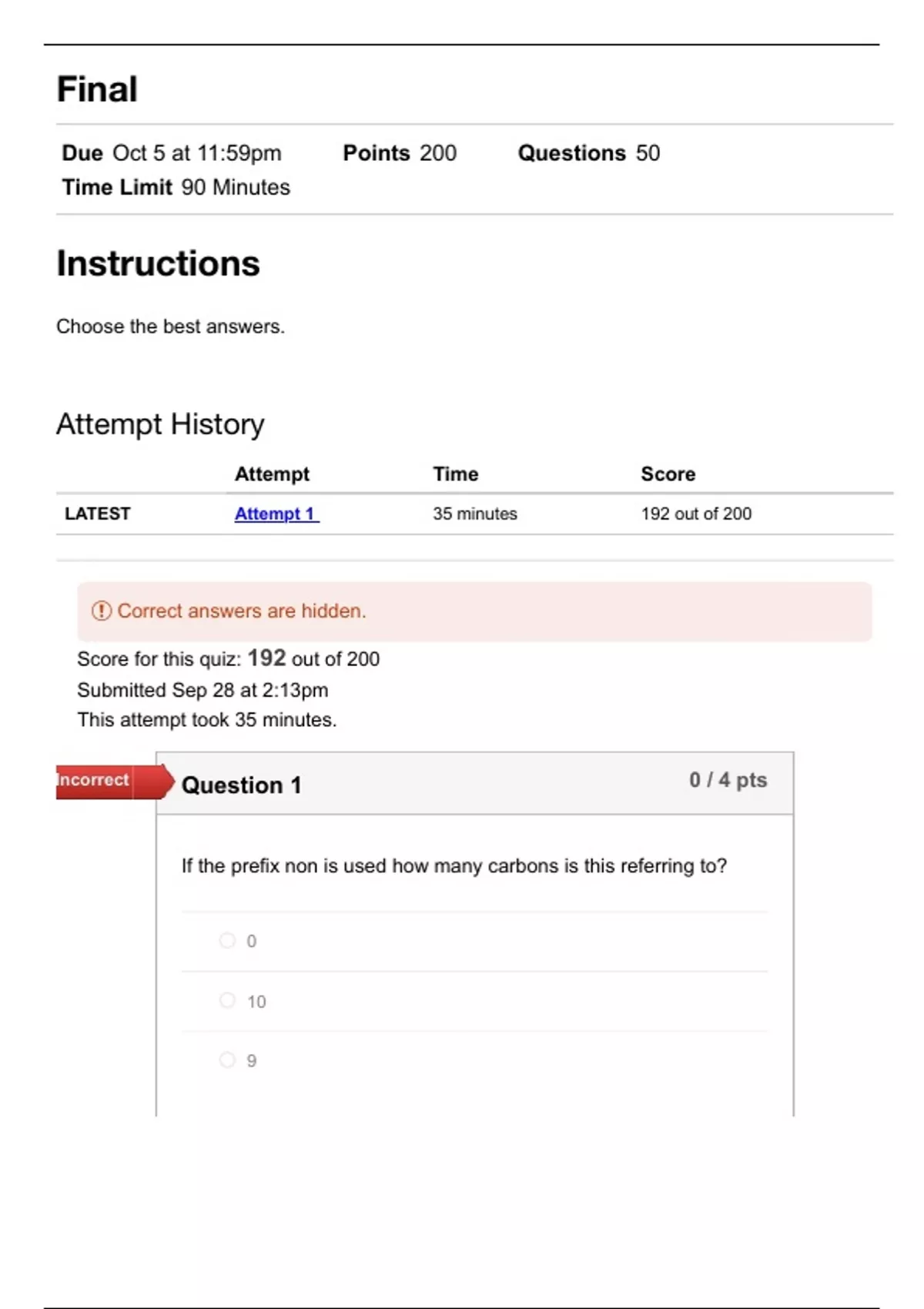Image resolution: width=924 pixels, height=1309 pixels.
Task: Click the Time Limit 90 Minutes text
Action: point(176,187)
